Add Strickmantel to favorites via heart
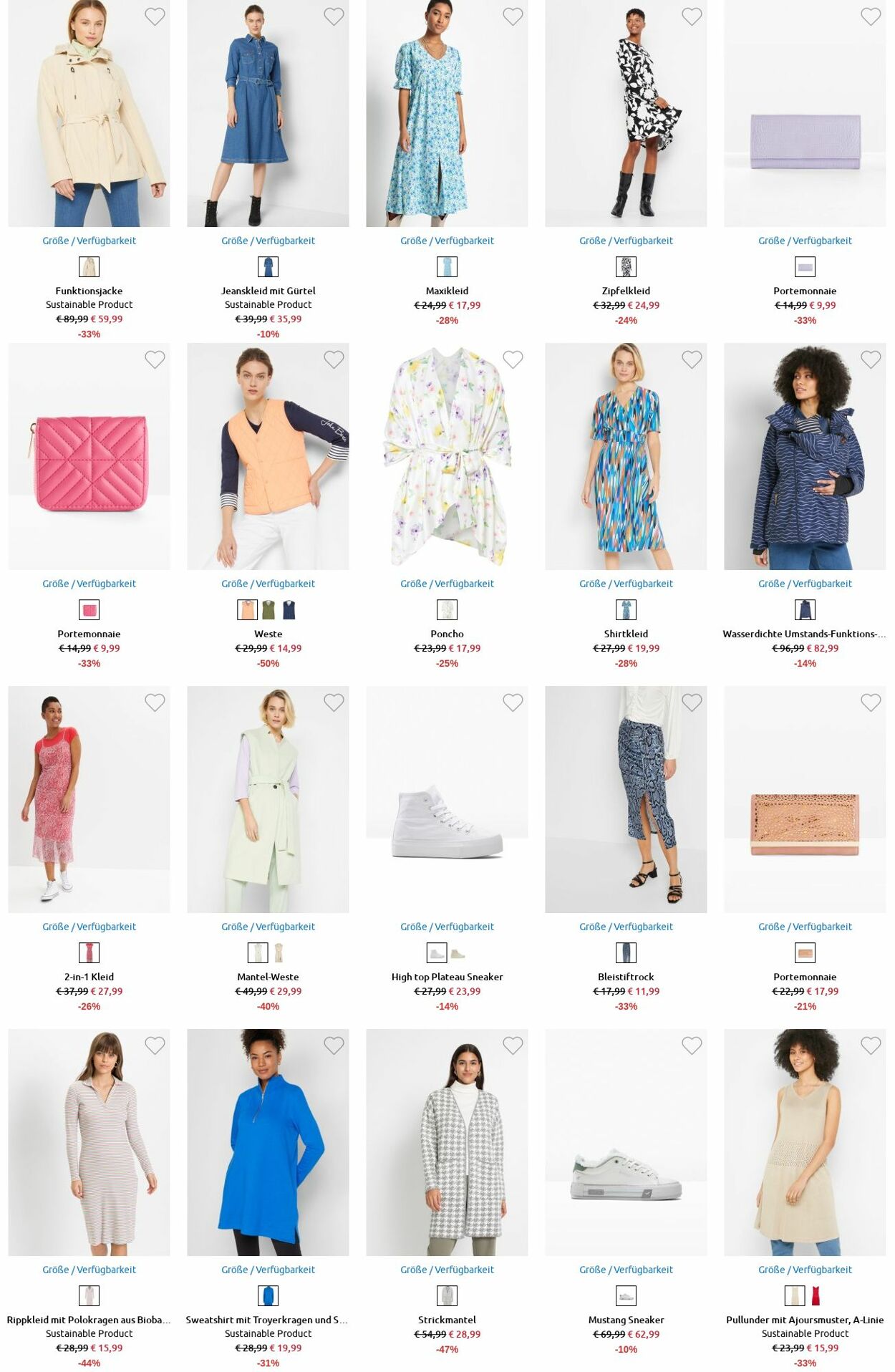Screen dimensions: 895x1372 tap(513, 1045)
